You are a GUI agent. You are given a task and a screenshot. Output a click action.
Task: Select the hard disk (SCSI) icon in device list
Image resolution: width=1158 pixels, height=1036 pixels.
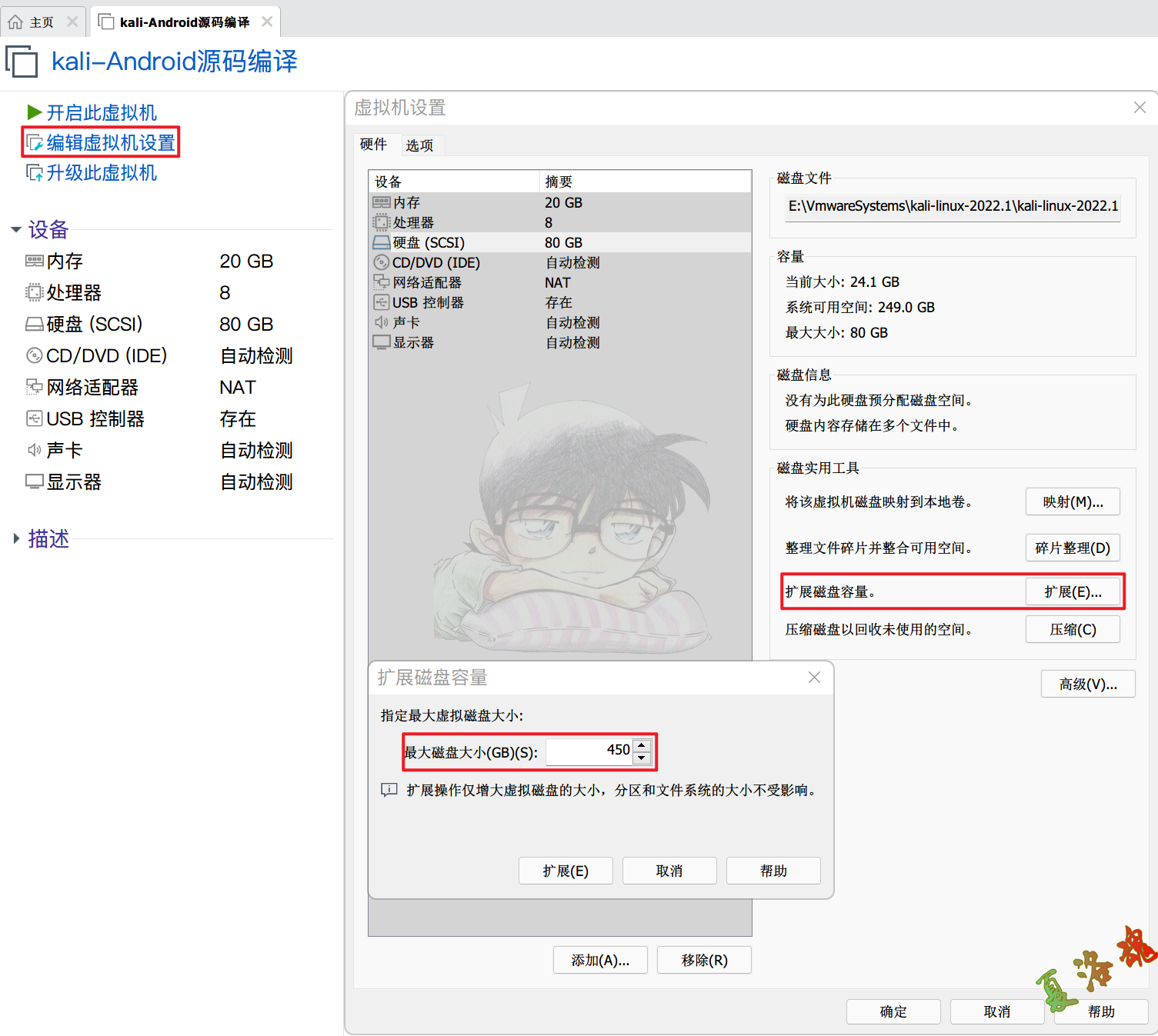pos(381,242)
